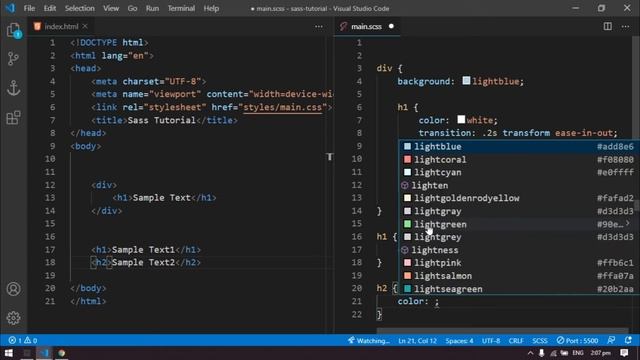Switch to the main.scss tab

tap(367, 27)
